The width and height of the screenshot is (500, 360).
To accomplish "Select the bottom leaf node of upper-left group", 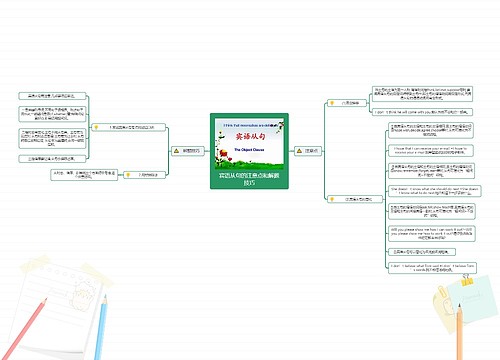I will pos(52,159).
